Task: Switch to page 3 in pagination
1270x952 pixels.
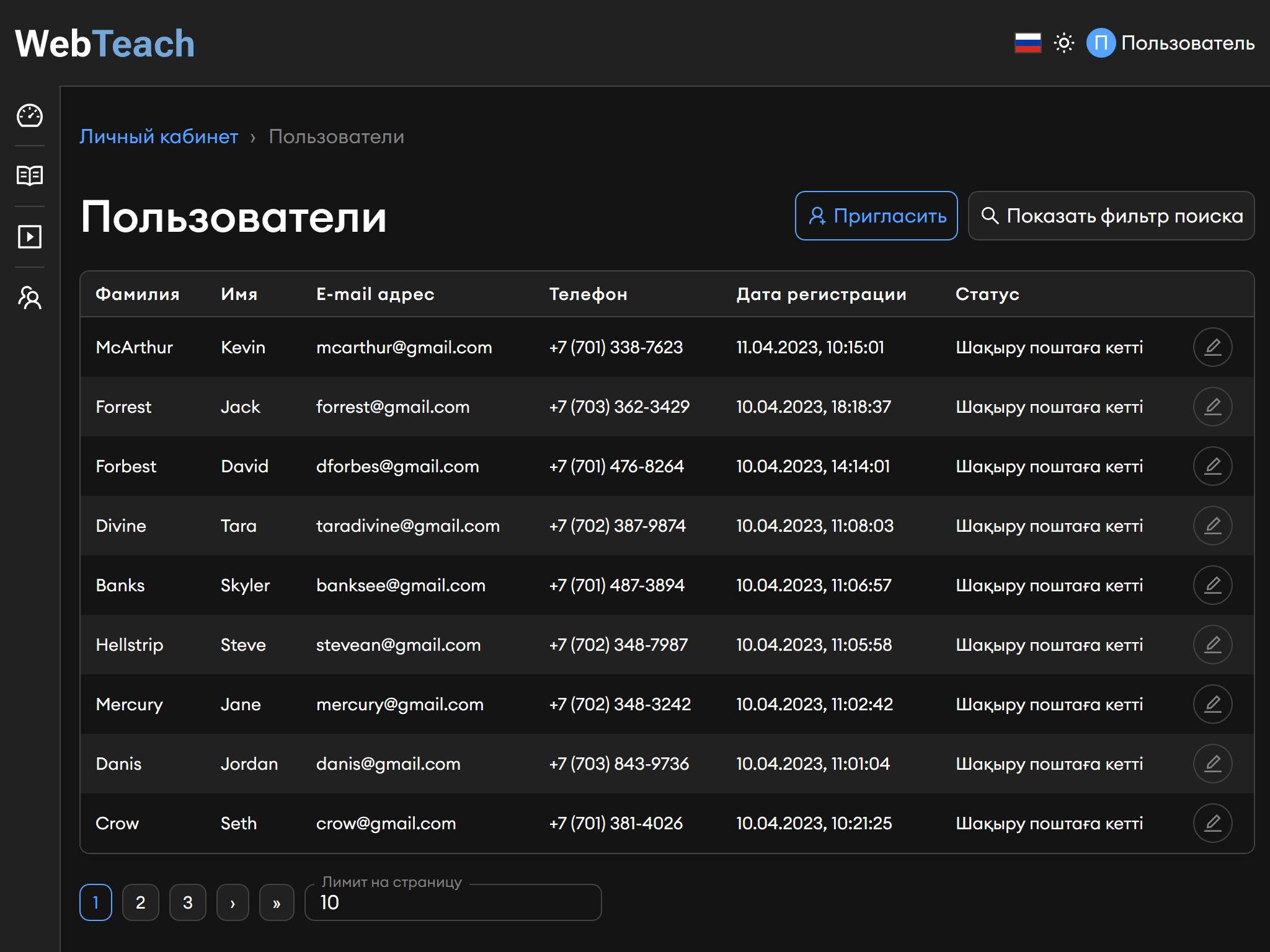Action: 187,902
